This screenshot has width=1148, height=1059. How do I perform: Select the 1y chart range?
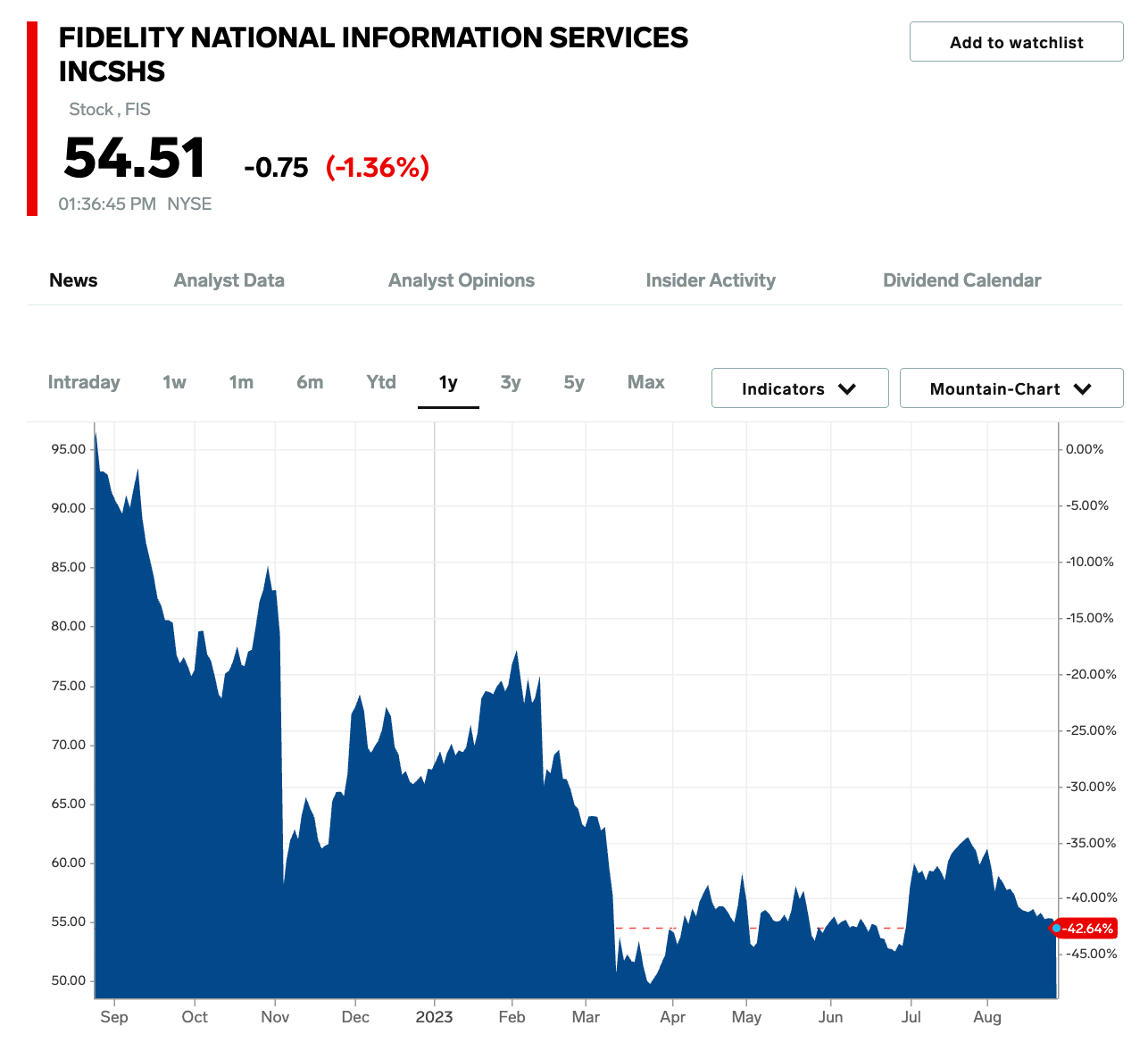pyautogui.click(x=448, y=382)
